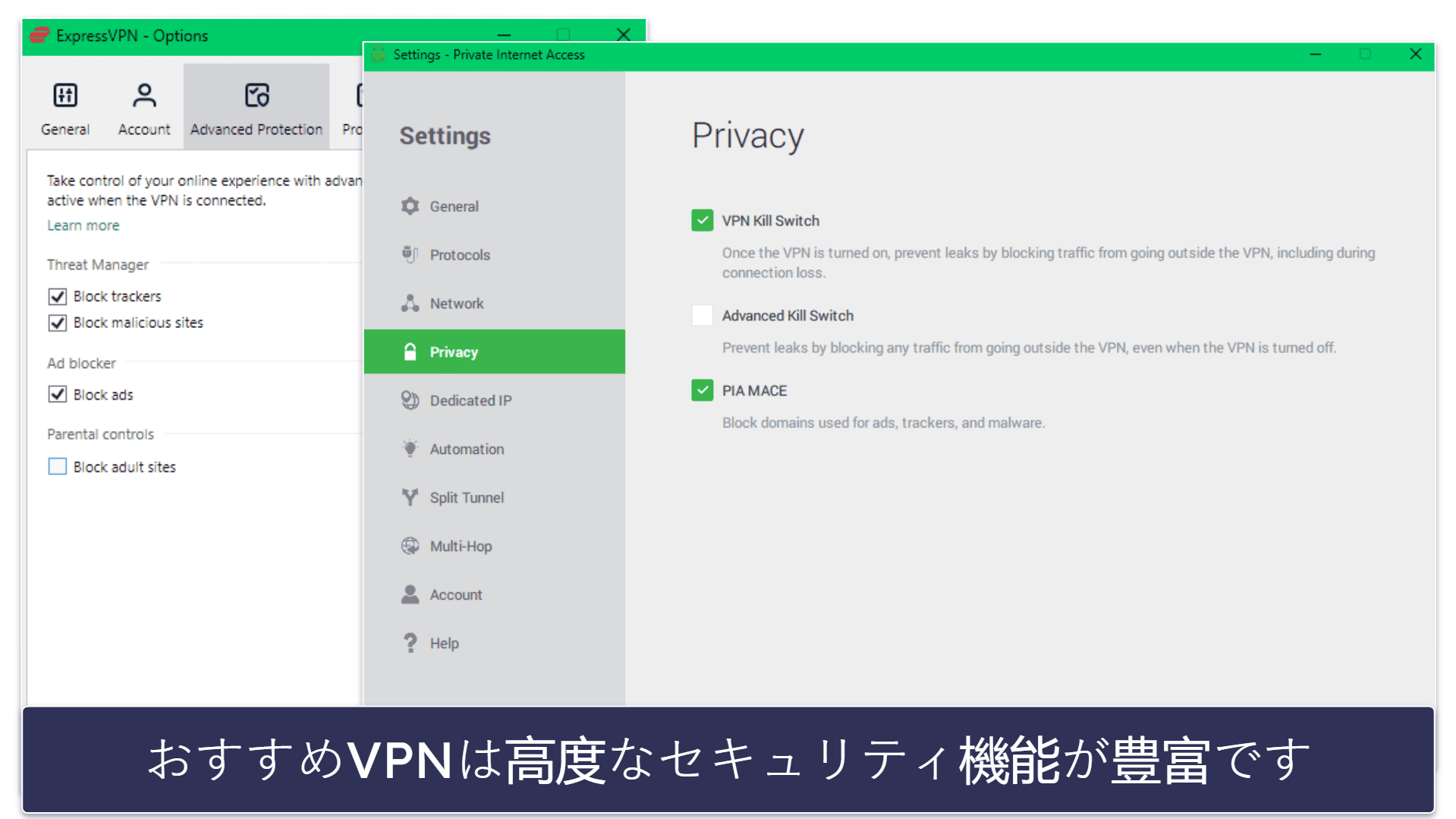Close the Private Internet Access settings window
This screenshot has width=1456, height=819.
tap(1415, 55)
